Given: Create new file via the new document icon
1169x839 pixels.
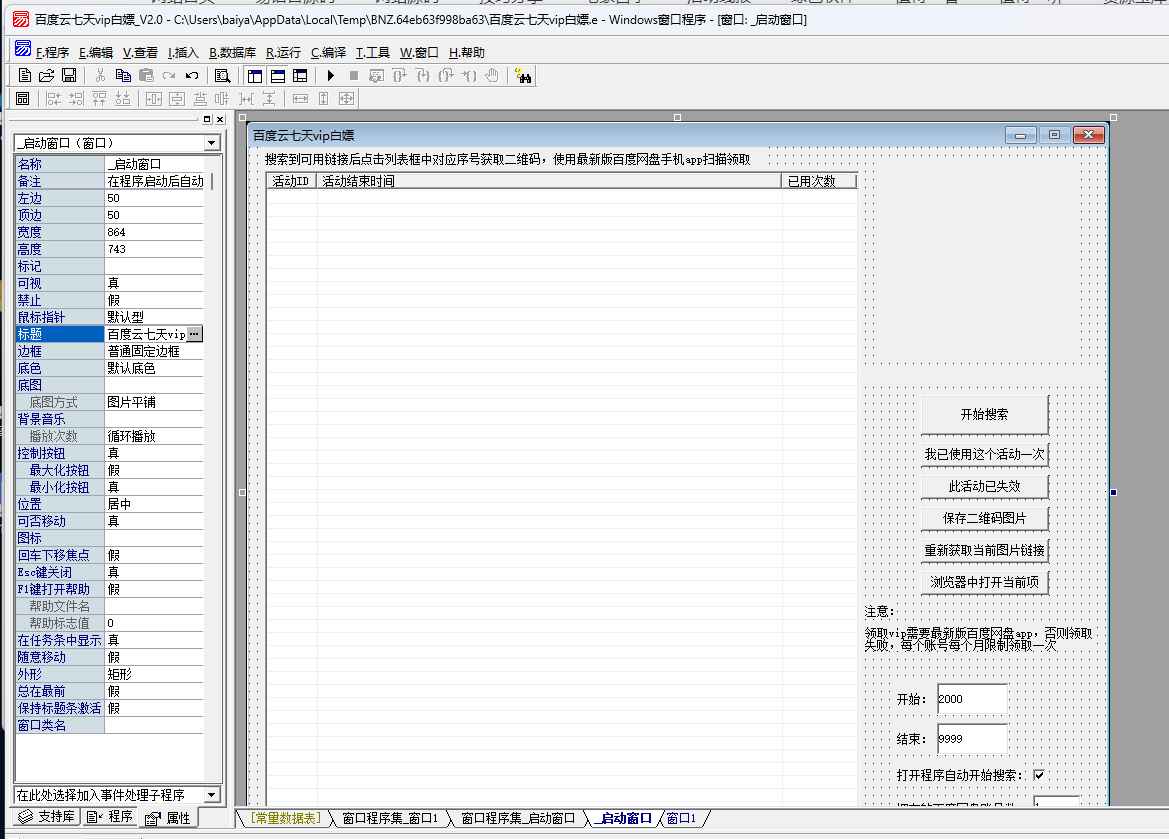Looking at the screenshot, I should click(24, 75).
